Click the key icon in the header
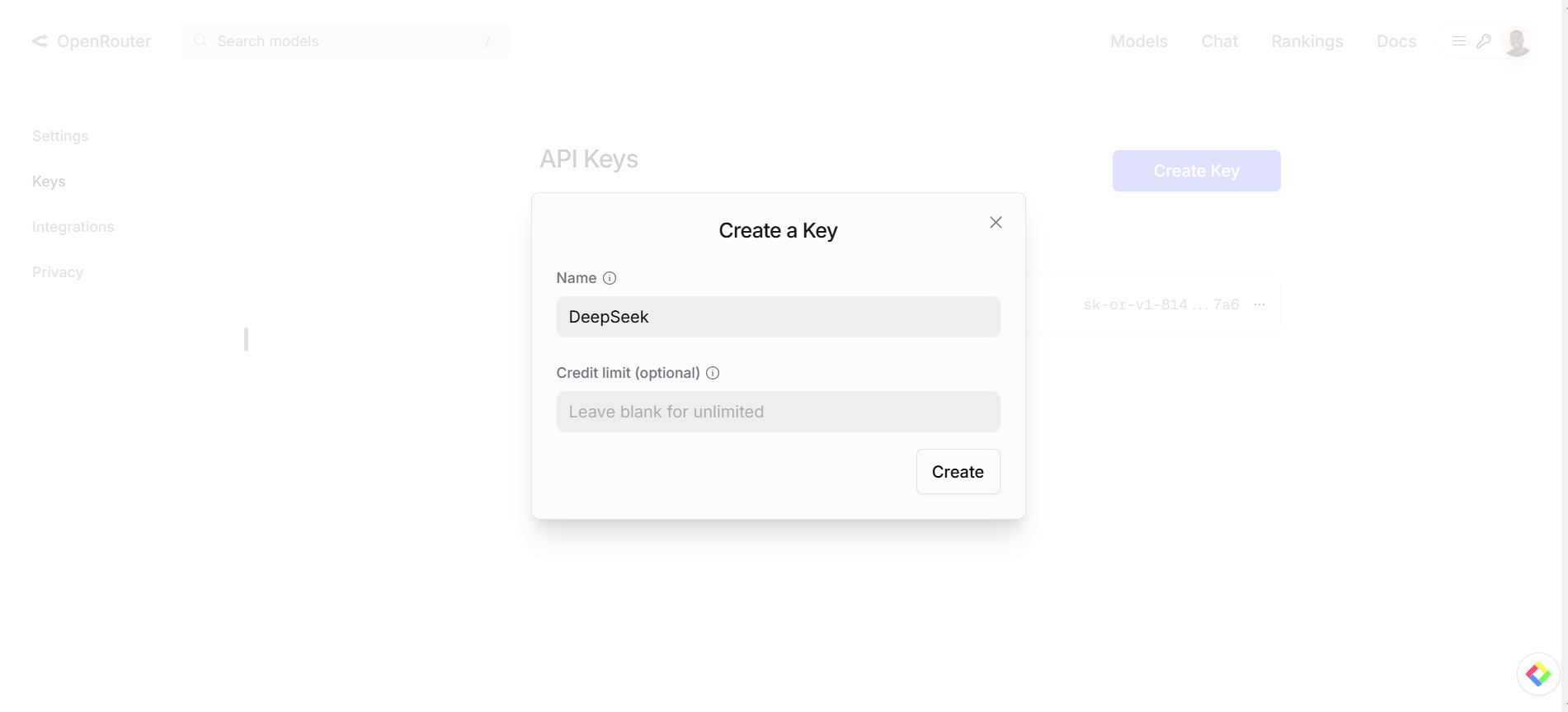The width and height of the screenshot is (1568, 712). coord(1484,41)
